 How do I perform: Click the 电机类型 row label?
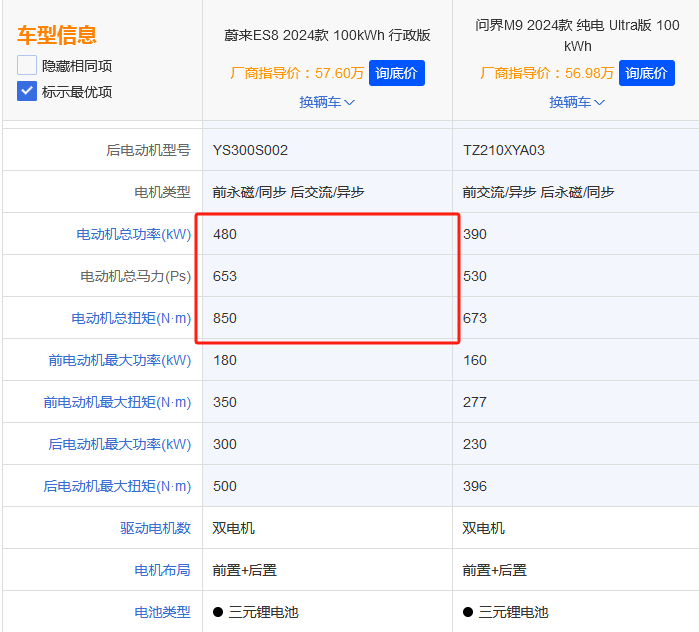tap(162, 192)
